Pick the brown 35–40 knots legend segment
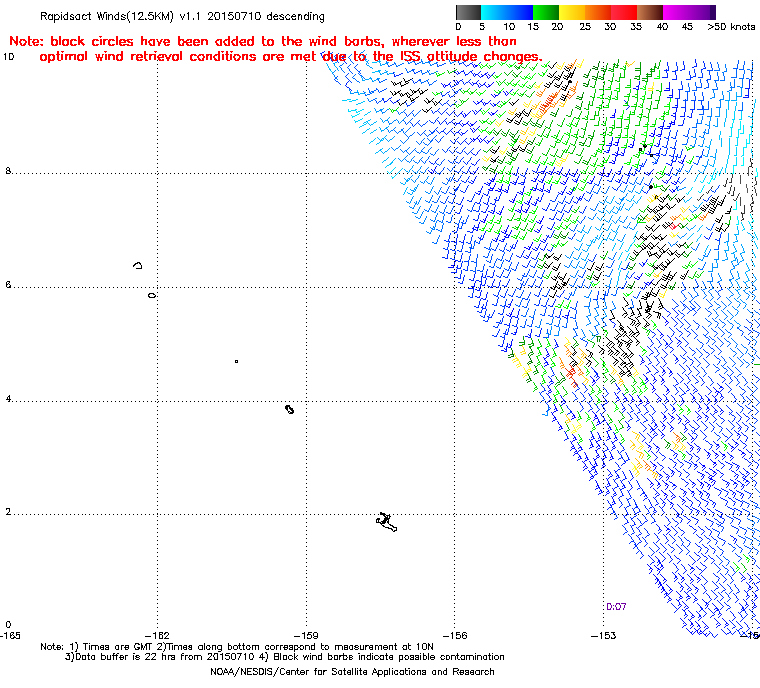This screenshot has width=760, height=688. click(650, 12)
